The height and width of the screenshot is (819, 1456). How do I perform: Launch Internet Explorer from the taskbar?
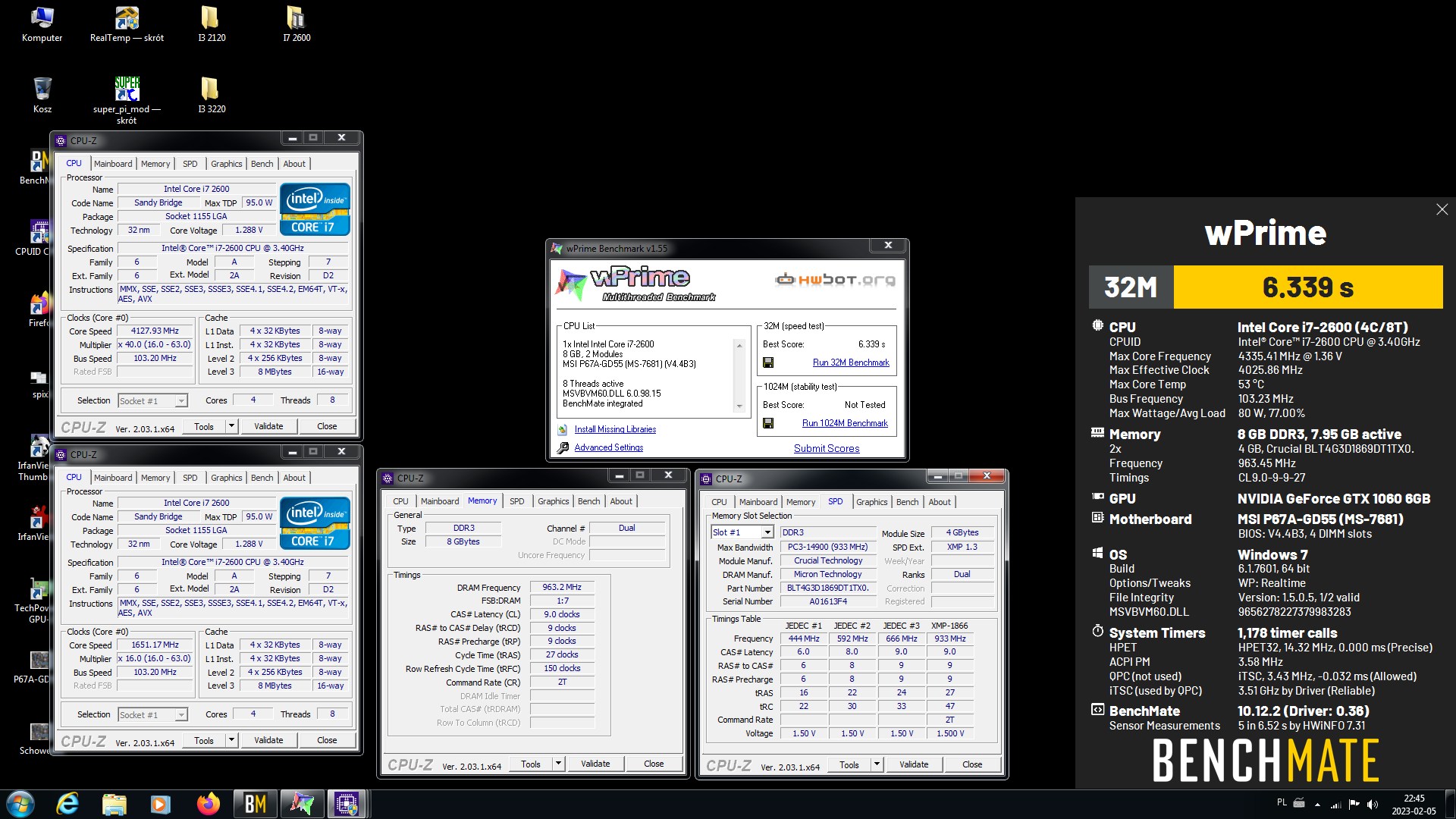coord(67,804)
